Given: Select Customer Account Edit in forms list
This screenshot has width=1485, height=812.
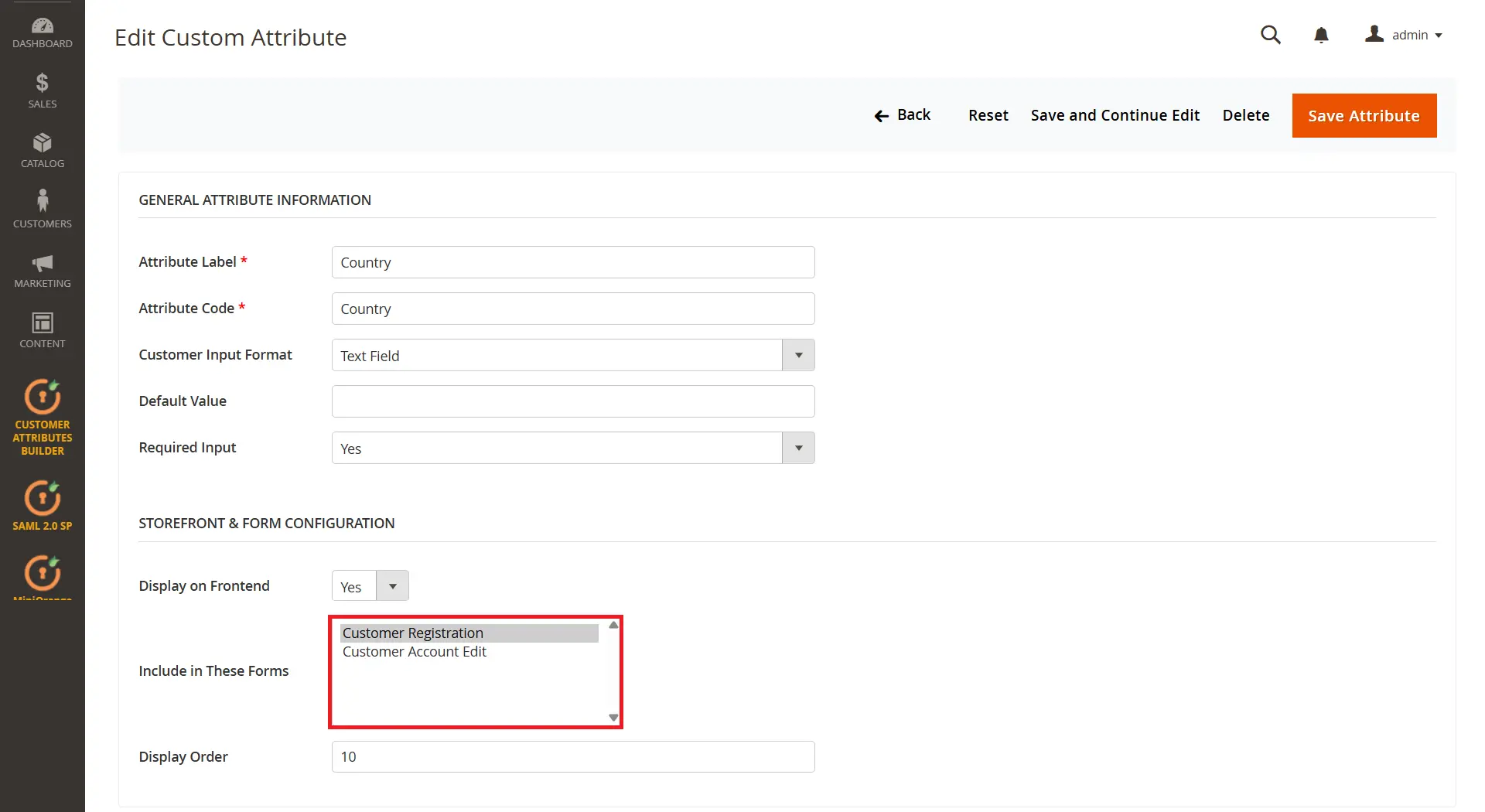Looking at the screenshot, I should click(x=415, y=651).
